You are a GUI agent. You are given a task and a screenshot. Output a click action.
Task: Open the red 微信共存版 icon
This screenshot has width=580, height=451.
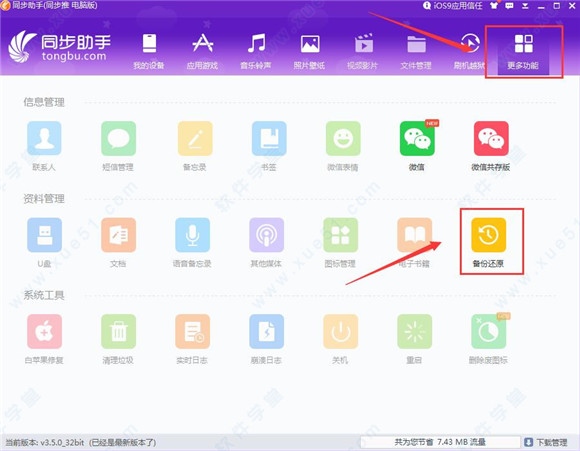pyautogui.click(x=491, y=138)
